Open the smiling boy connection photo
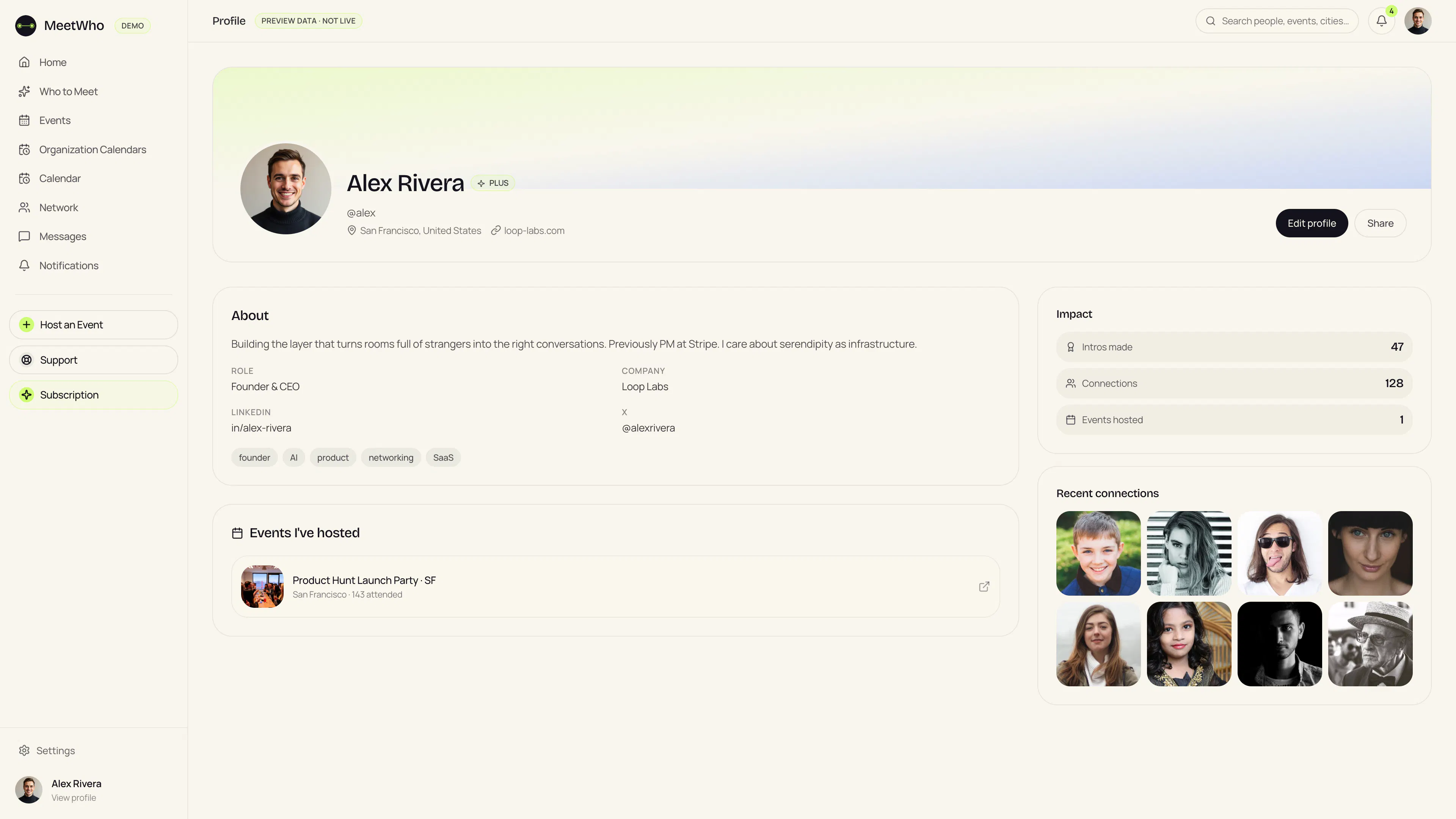The image size is (1456, 819). tap(1098, 553)
